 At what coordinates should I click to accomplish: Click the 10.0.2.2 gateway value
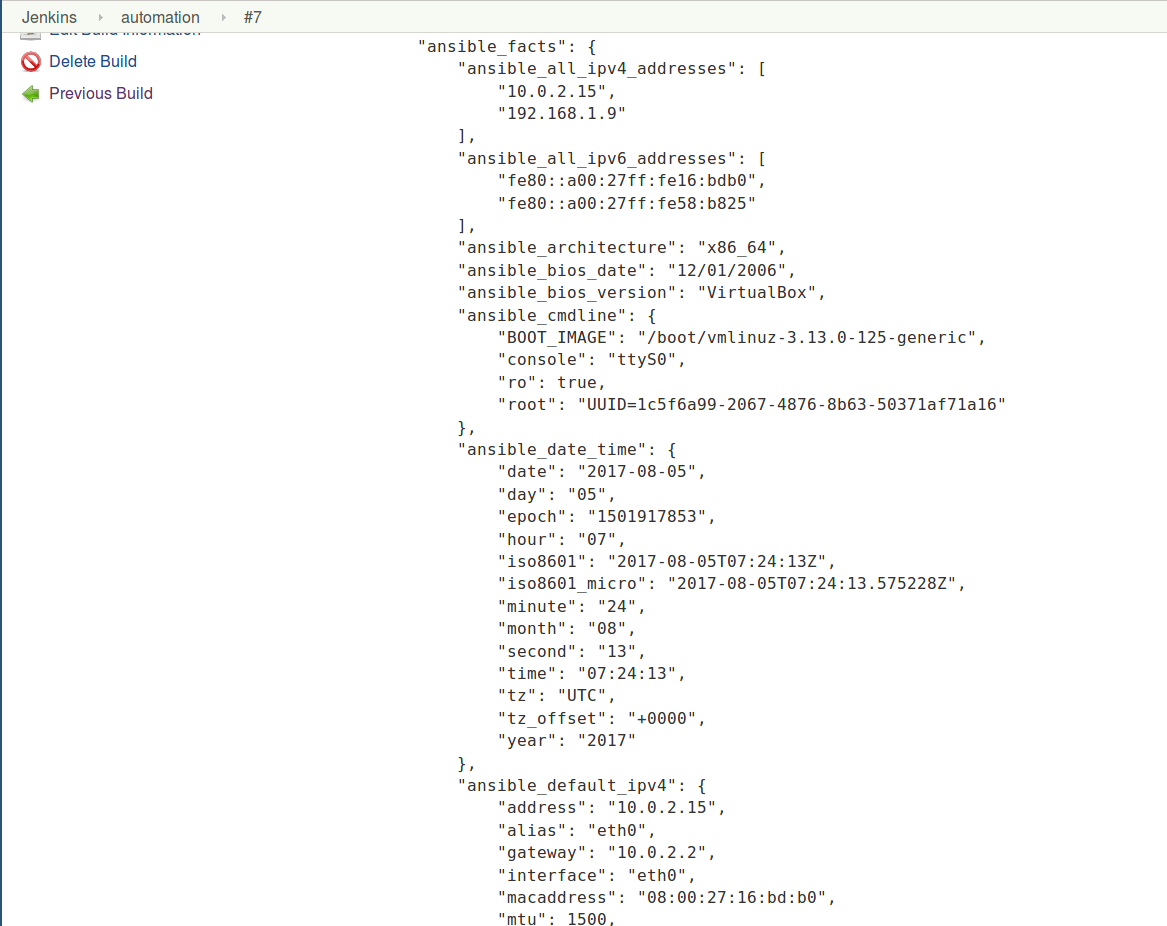pos(648,852)
